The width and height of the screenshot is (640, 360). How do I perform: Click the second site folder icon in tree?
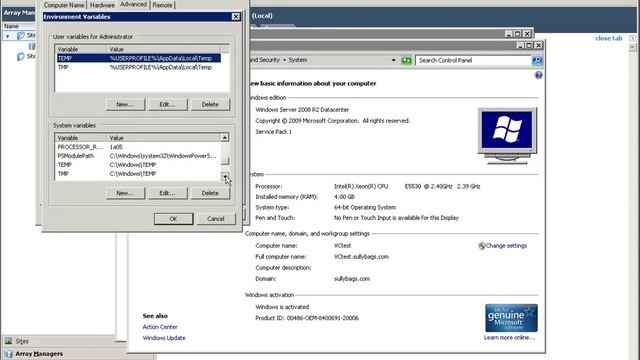(x=21, y=56)
